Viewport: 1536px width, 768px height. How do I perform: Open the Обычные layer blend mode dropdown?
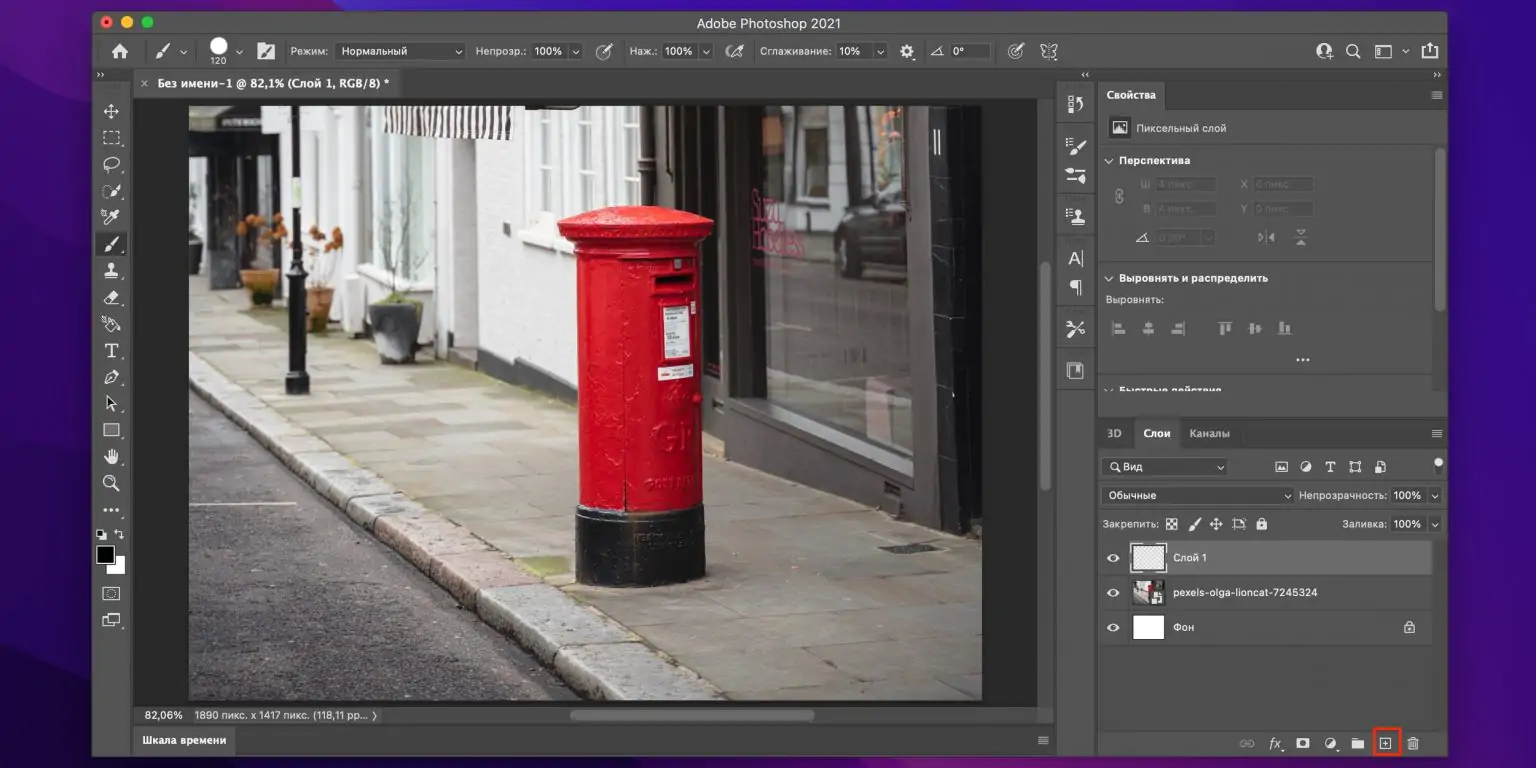pyautogui.click(x=1198, y=495)
